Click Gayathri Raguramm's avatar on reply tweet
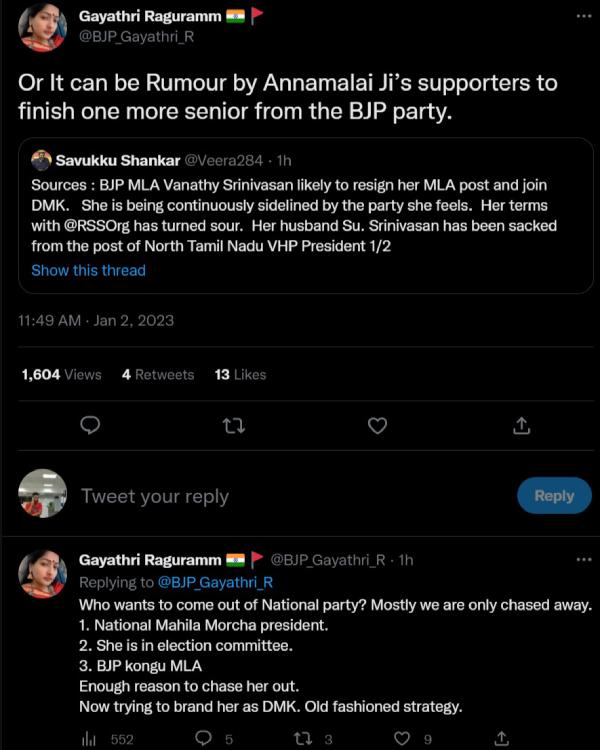Screen dimensions: 600x750 pyautogui.click(x=43, y=574)
